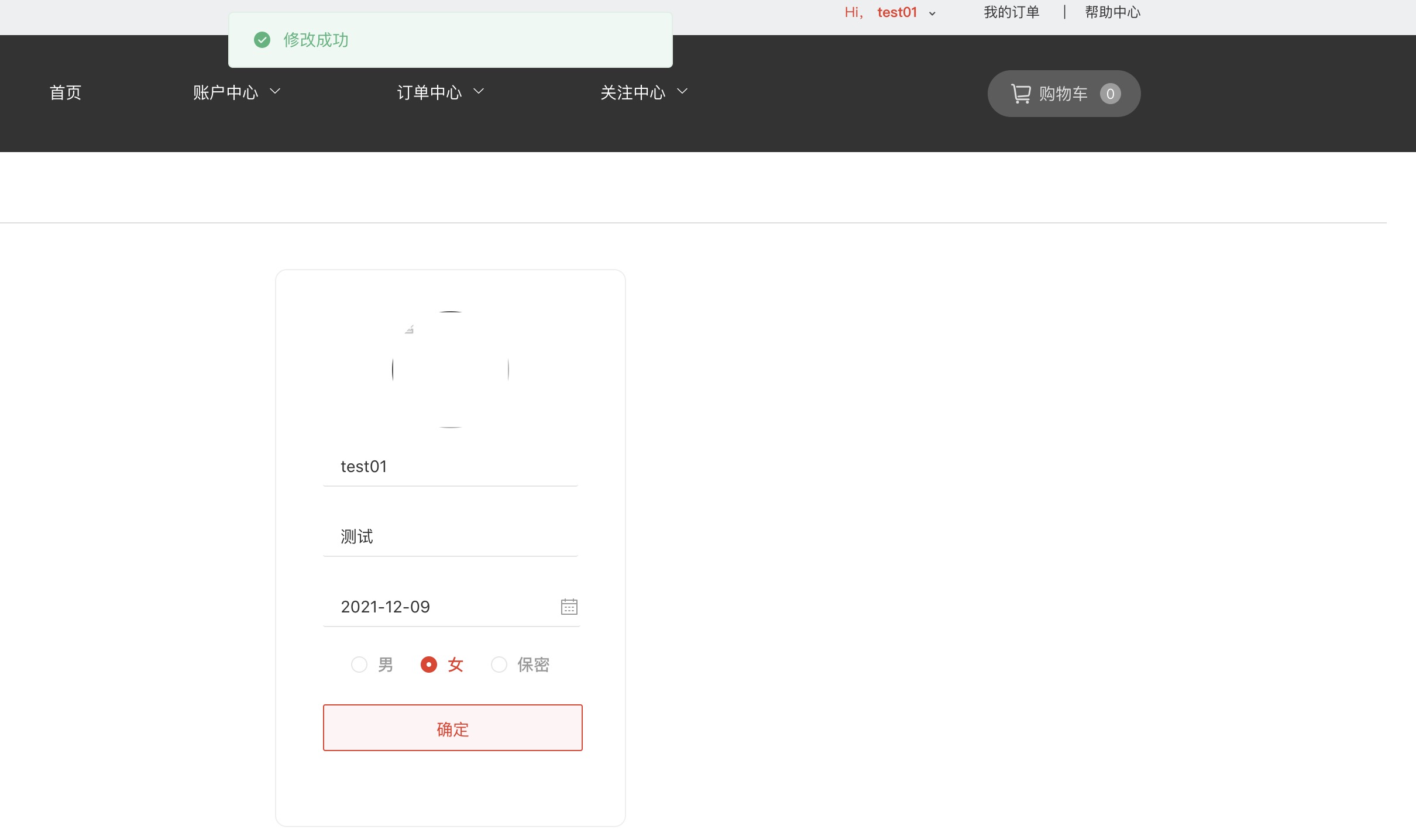Click the broken avatar image icon
Viewport: 1416px width, 840px height.
point(410,330)
